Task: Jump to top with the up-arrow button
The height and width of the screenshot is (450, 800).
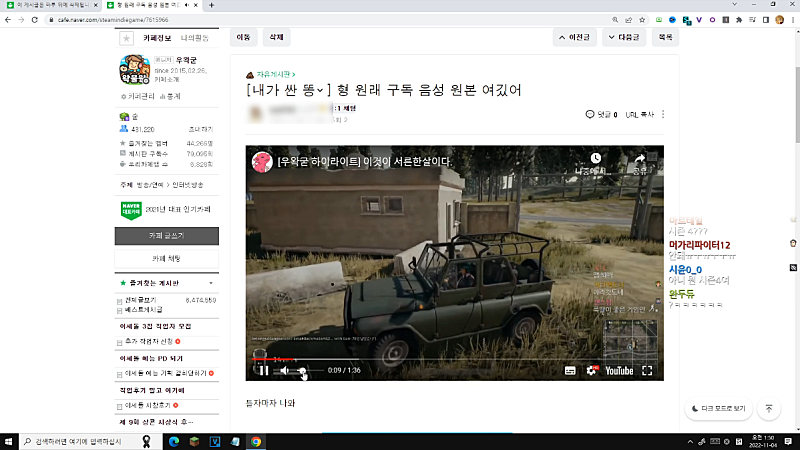Action: tap(769, 409)
